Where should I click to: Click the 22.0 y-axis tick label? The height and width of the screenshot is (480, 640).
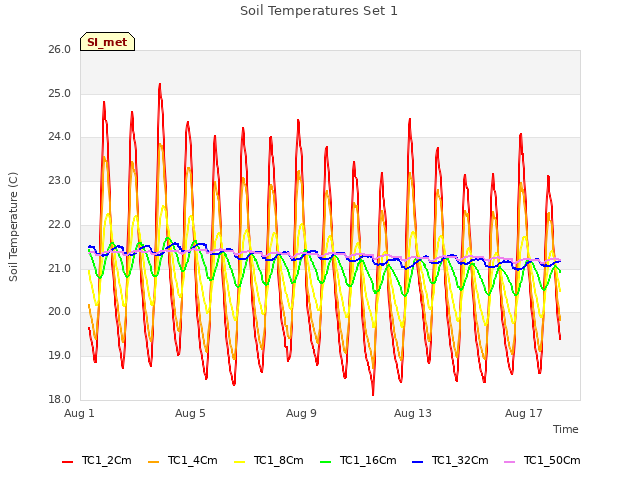pyautogui.click(x=60, y=224)
